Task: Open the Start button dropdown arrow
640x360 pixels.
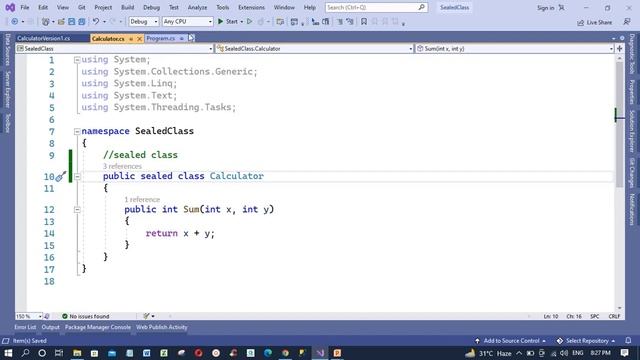Action: 242,22
